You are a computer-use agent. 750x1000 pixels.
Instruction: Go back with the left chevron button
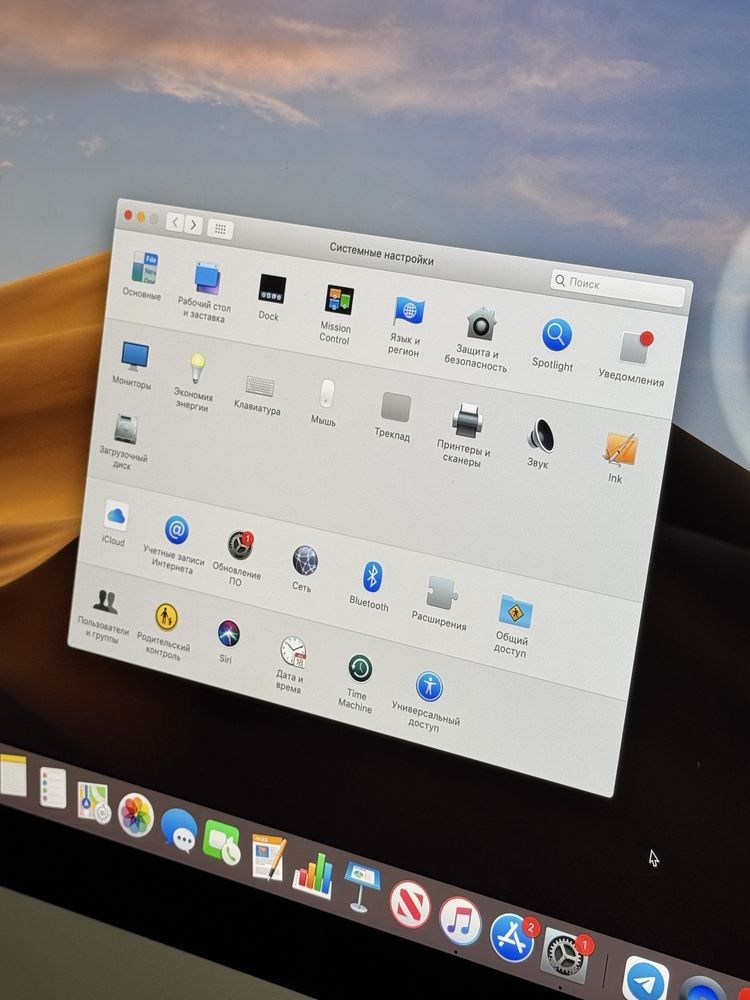pyautogui.click(x=175, y=223)
